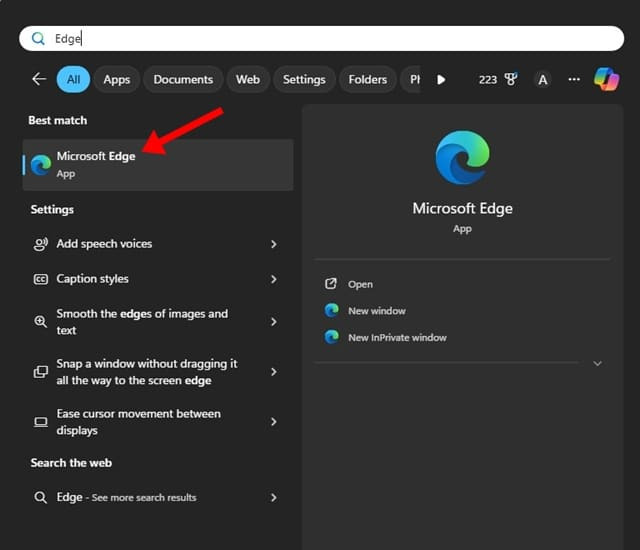Expand the Add speech voices chevron

pos(274,244)
